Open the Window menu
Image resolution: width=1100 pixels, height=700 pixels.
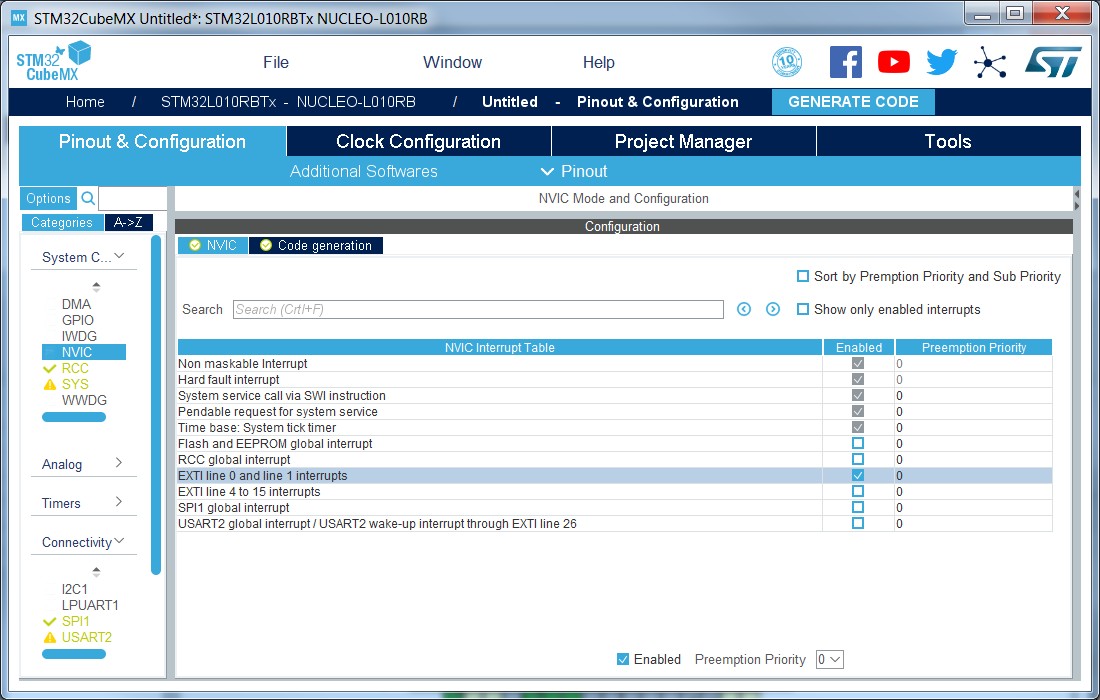click(452, 62)
